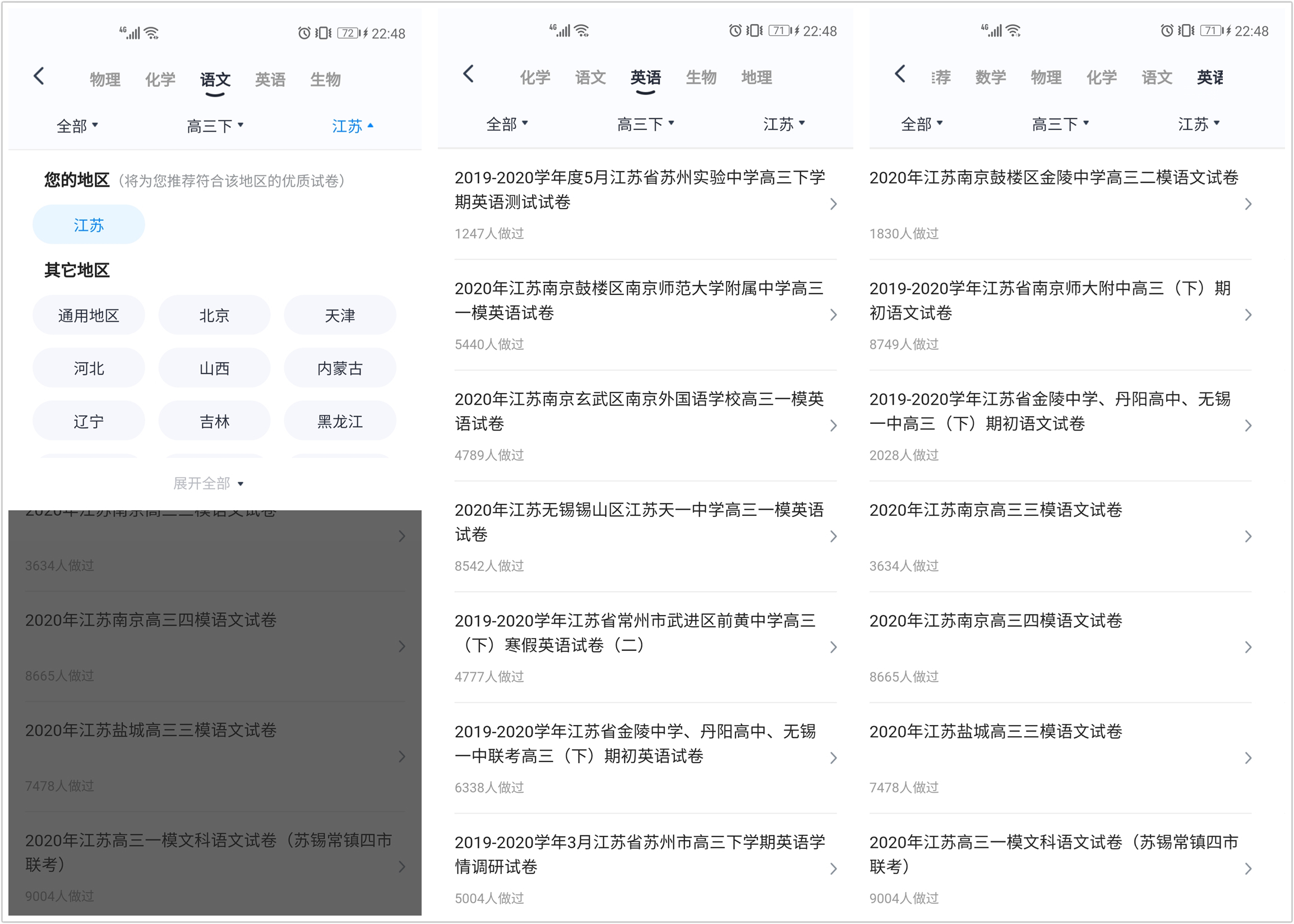Viewport: 1294px width, 924px height.
Task: Choose 北京 from the other regions list
Action: pos(214,315)
